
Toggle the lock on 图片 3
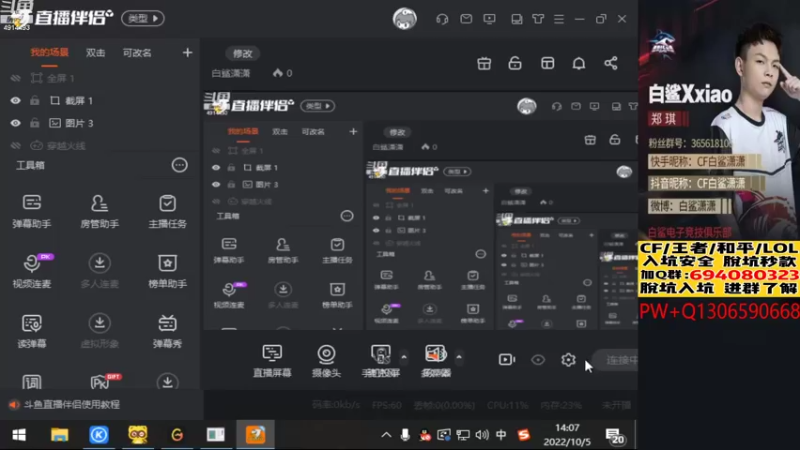[34, 123]
